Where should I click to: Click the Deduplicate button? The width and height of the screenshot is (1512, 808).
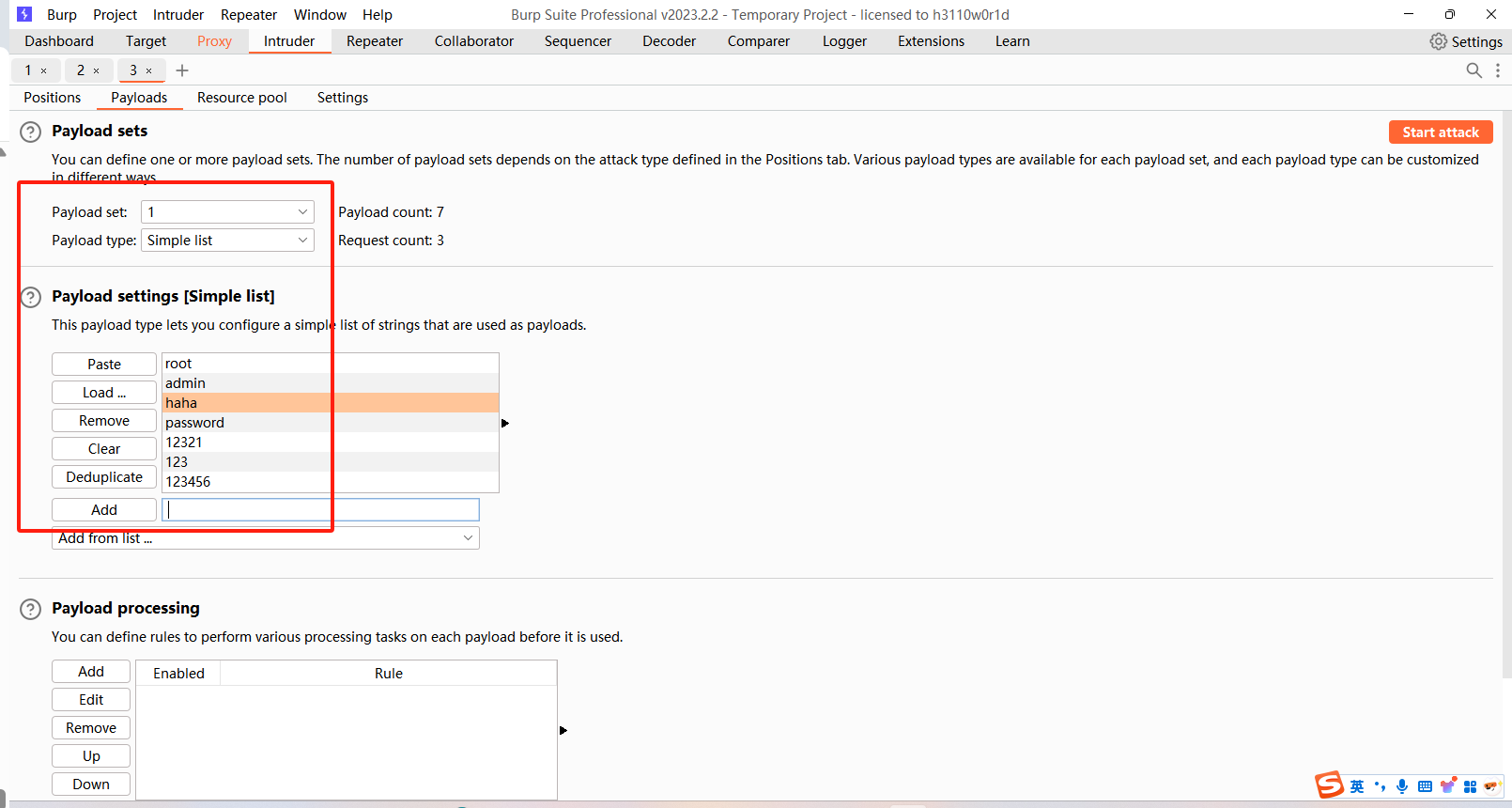[x=104, y=477]
